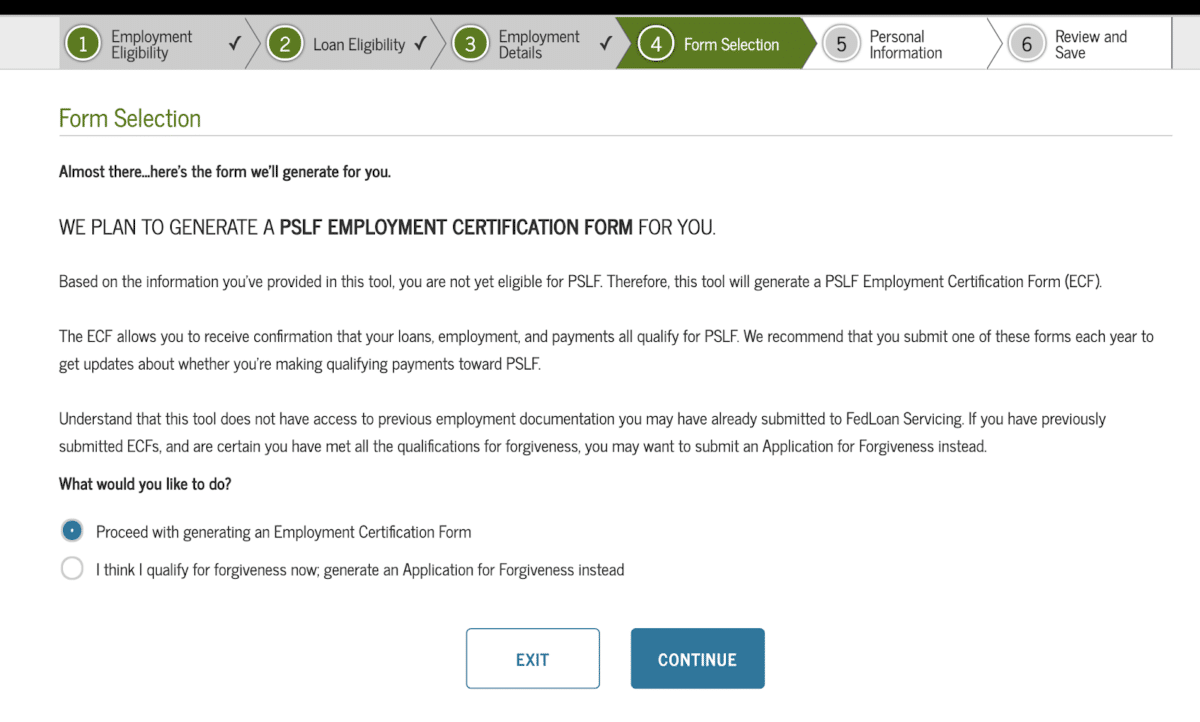Screen dimensions: 1200x722
Task: Click the step 2 number circle
Action: (285, 44)
